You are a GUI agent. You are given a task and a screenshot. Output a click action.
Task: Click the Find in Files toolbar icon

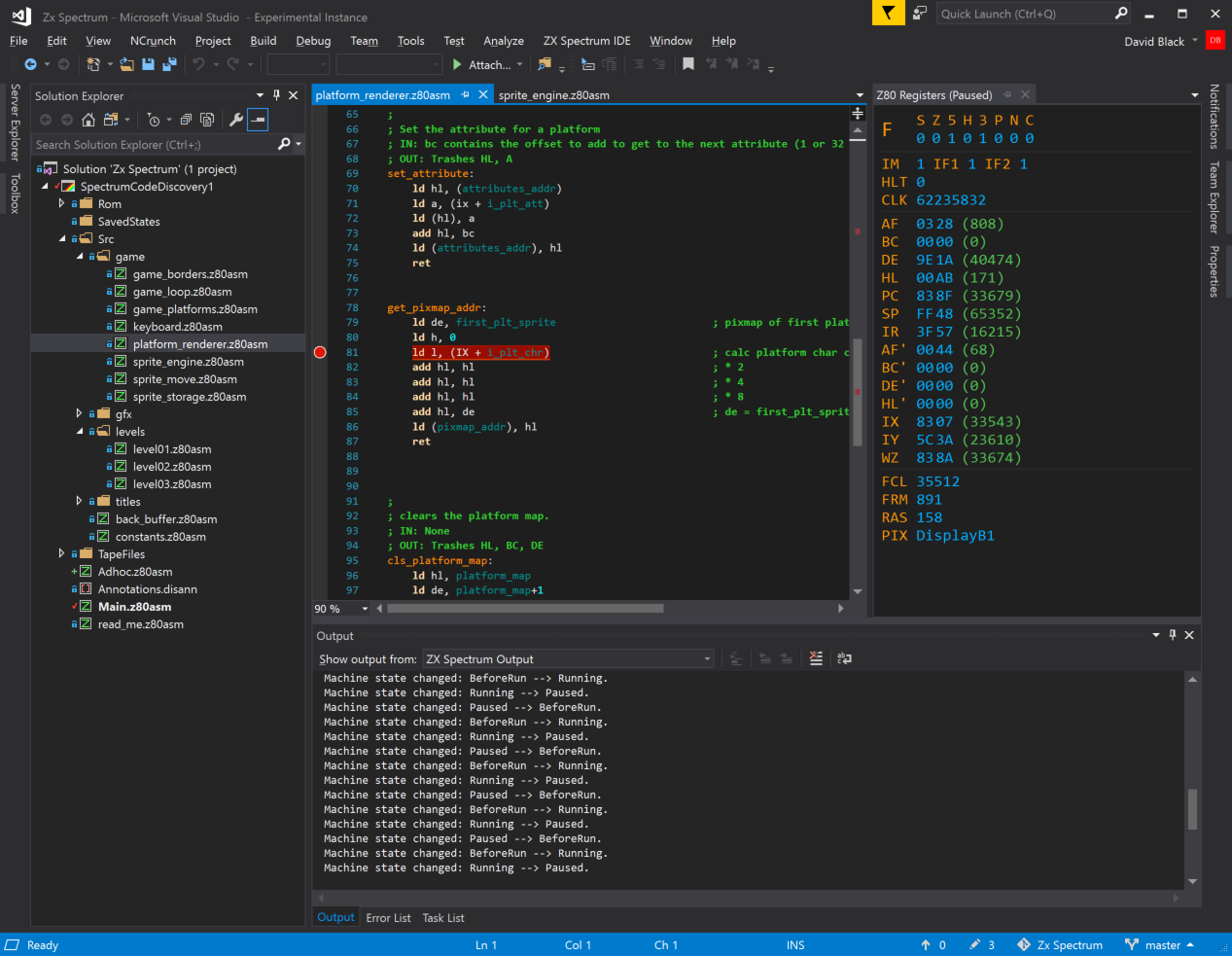pos(545,64)
